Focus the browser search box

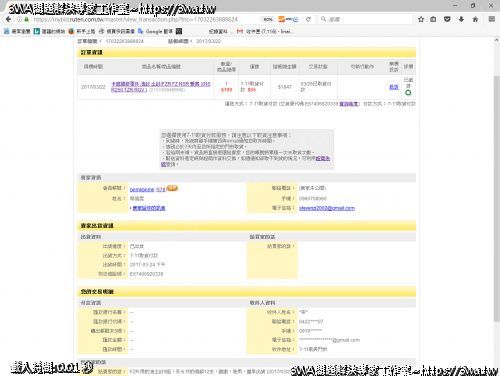point(365,19)
